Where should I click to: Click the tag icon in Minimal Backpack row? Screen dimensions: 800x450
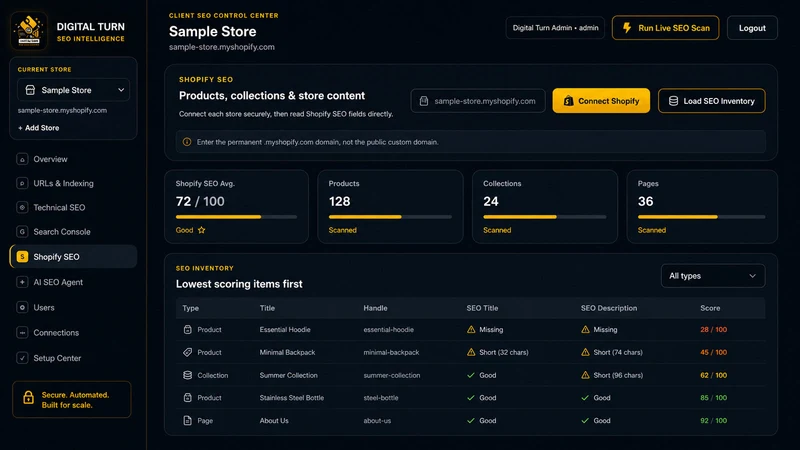click(187, 352)
